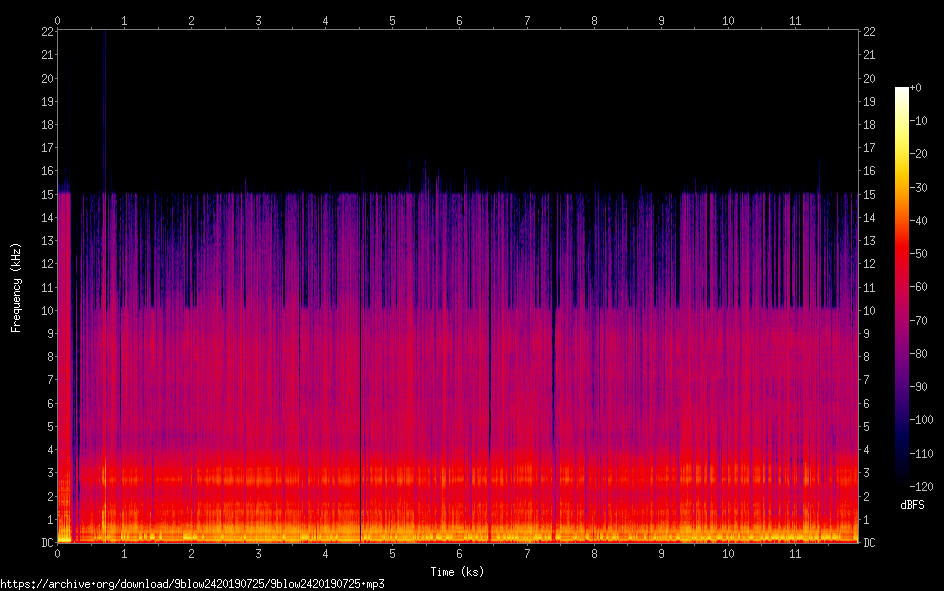Viewport: 944px width, 591px height.
Task: Click the '-50' value on color scale
Action: pyautogui.click(x=918, y=254)
